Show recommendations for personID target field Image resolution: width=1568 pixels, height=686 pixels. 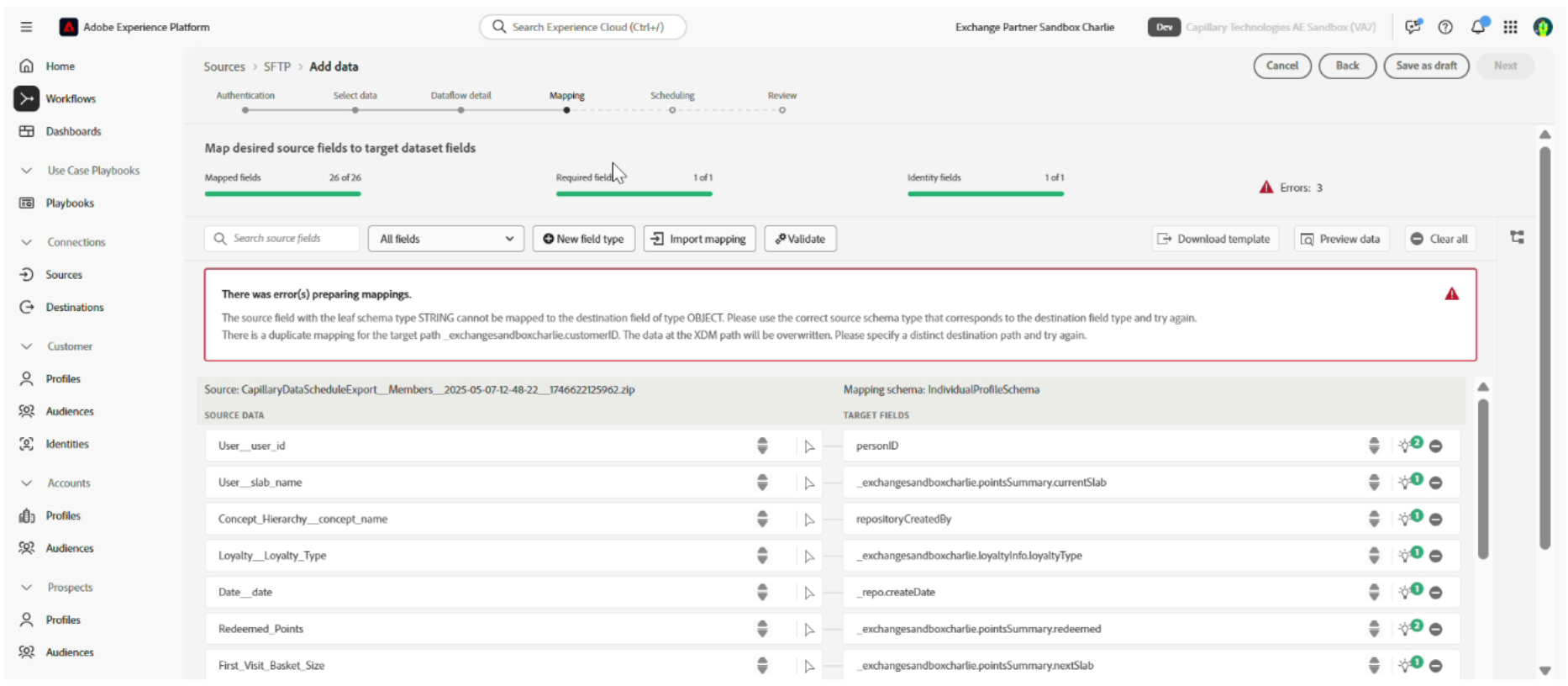tap(1409, 445)
